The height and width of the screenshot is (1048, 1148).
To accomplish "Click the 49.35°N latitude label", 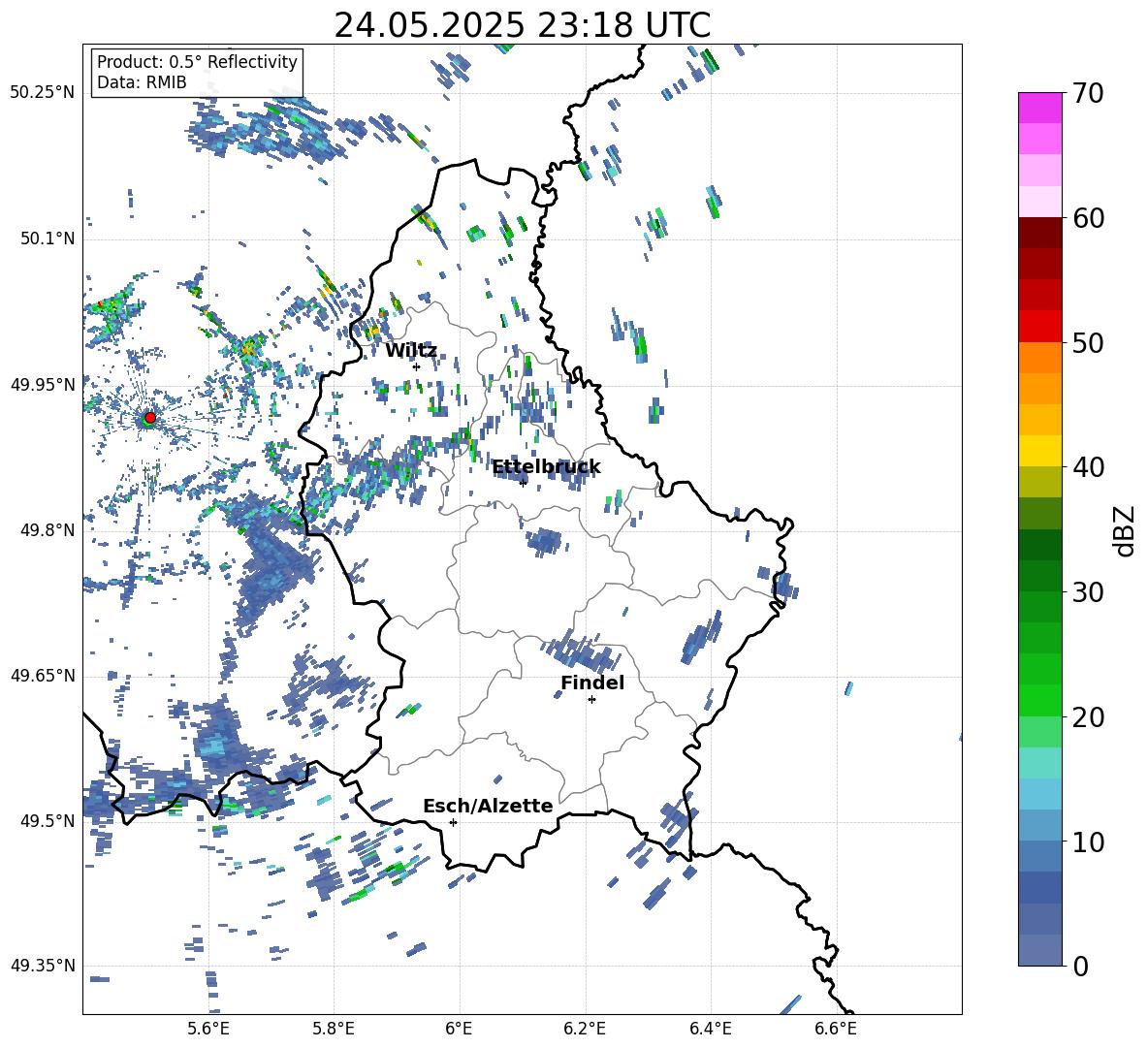I will coord(43,966).
